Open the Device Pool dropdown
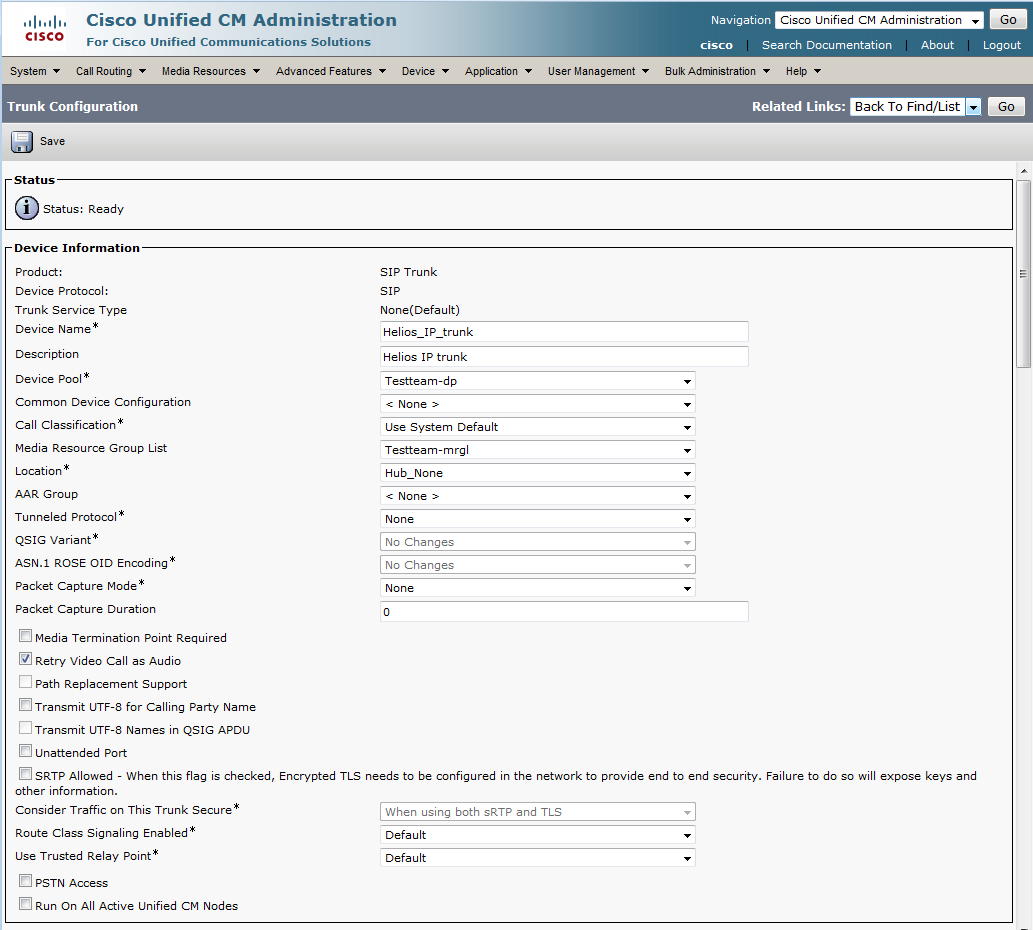The image size is (1033, 930). click(538, 381)
